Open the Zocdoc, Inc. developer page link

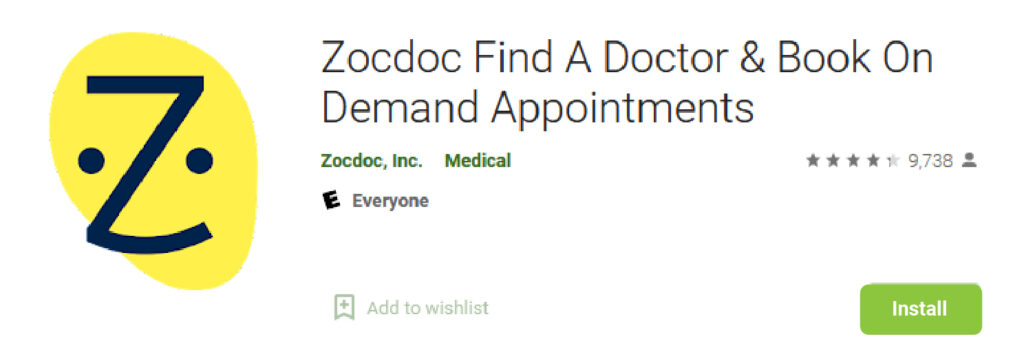click(x=372, y=160)
